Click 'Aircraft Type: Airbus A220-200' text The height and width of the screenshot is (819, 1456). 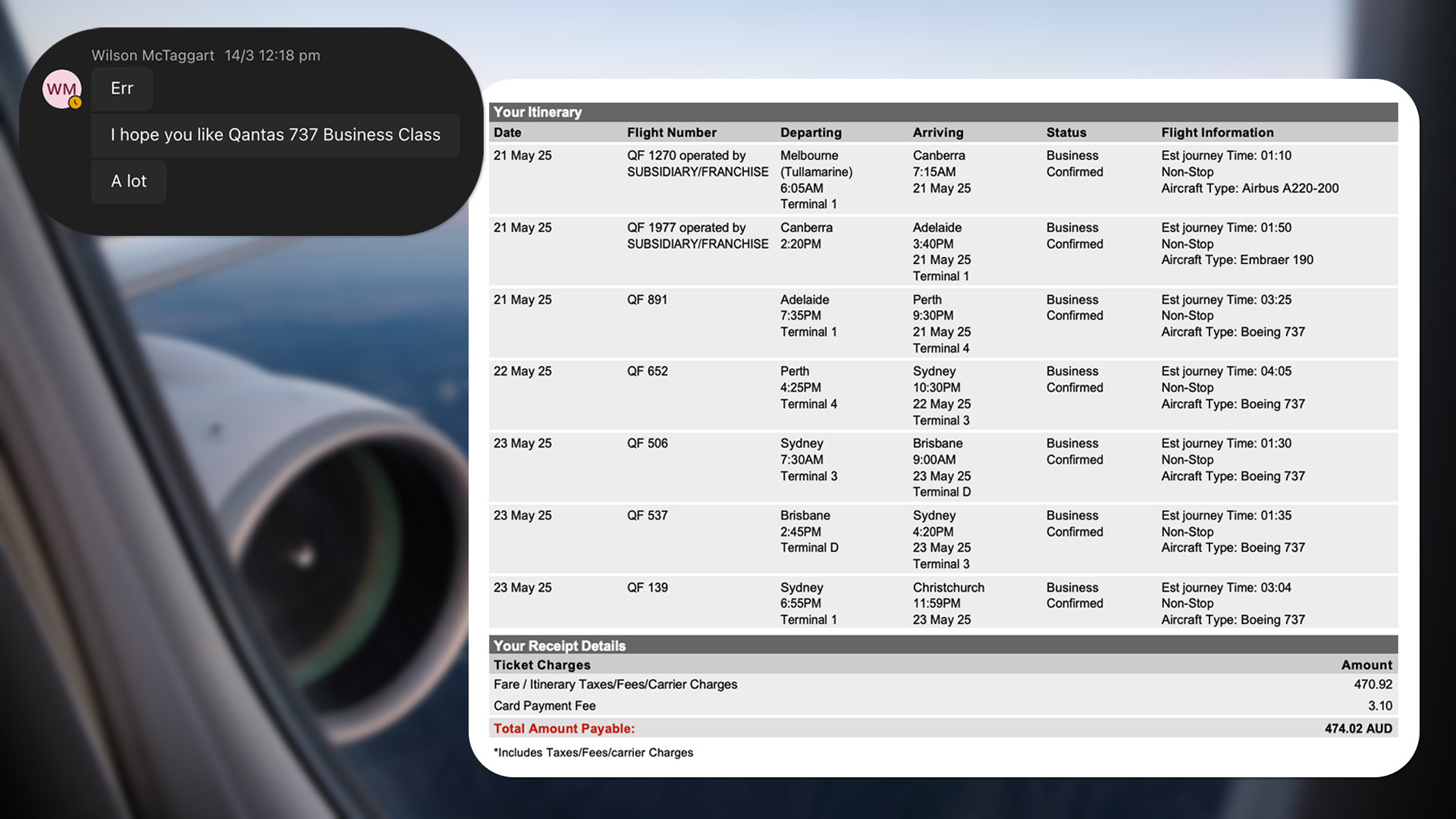tap(1250, 188)
